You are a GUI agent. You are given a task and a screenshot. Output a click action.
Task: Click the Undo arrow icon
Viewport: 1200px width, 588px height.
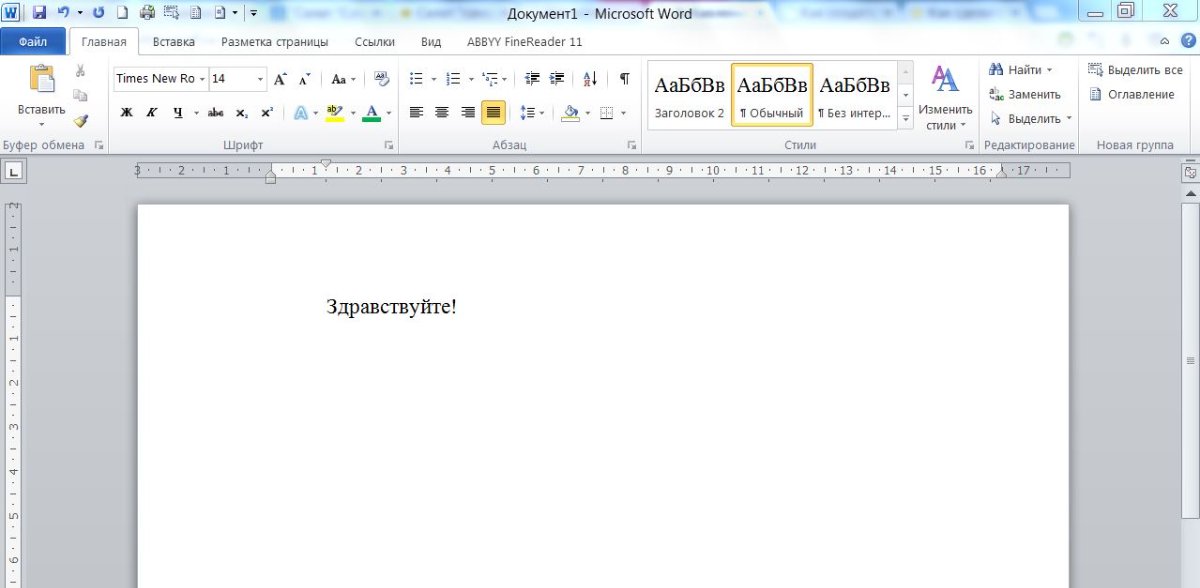[x=63, y=13]
